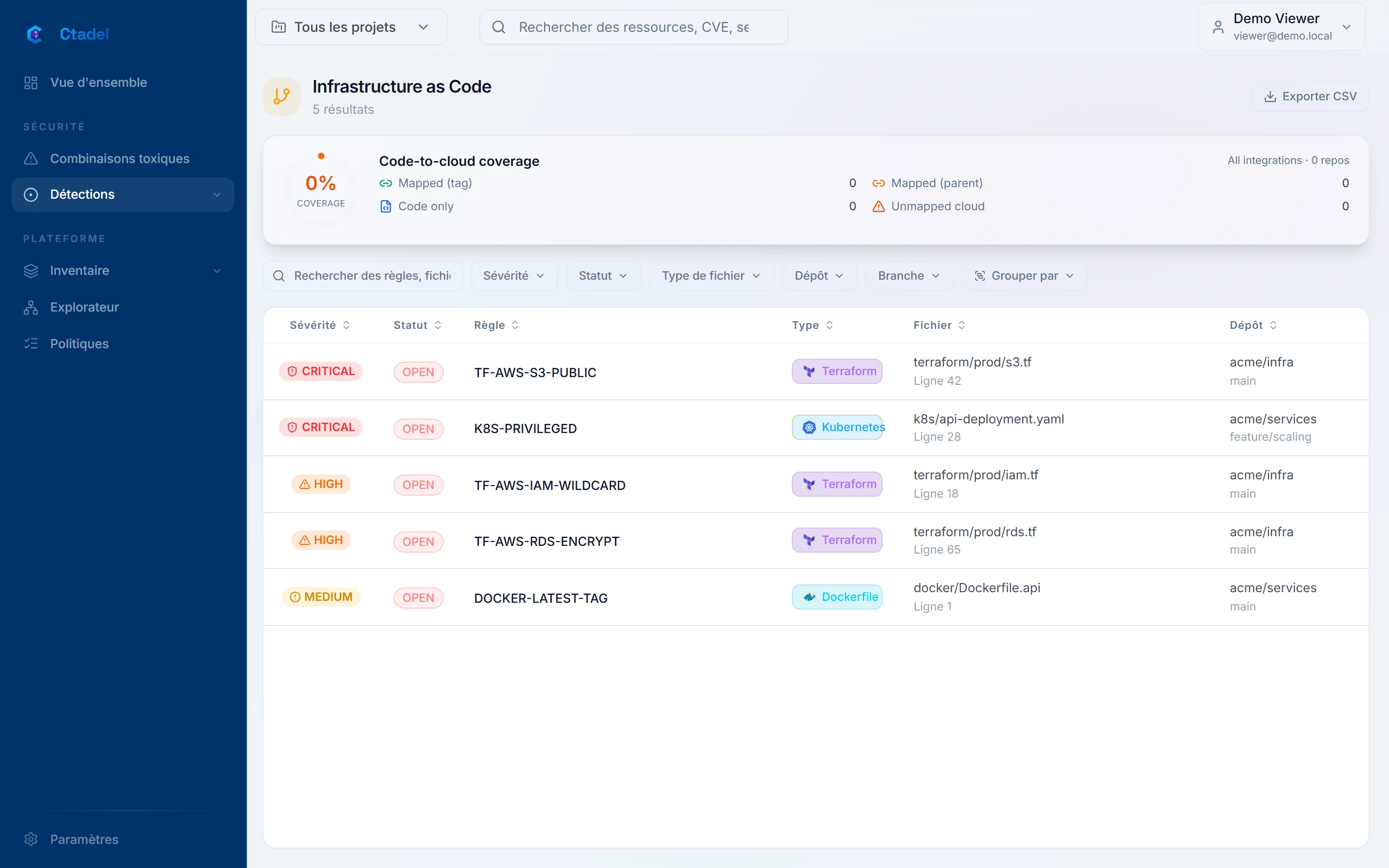The width and height of the screenshot is (1389, 868).
Task: Sort by Type column header
Action: pos(812,325)
